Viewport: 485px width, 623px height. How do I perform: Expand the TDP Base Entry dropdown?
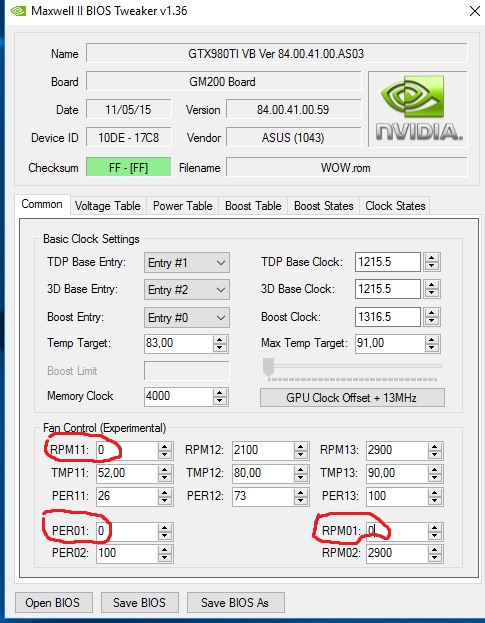point(187,263)
